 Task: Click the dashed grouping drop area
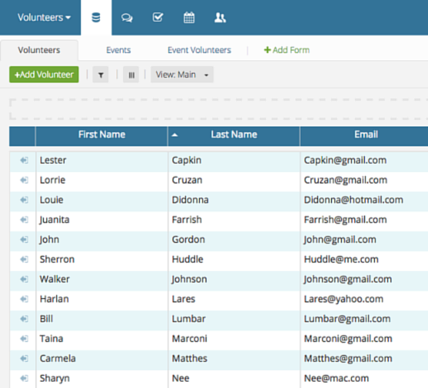tap(219, 109)
